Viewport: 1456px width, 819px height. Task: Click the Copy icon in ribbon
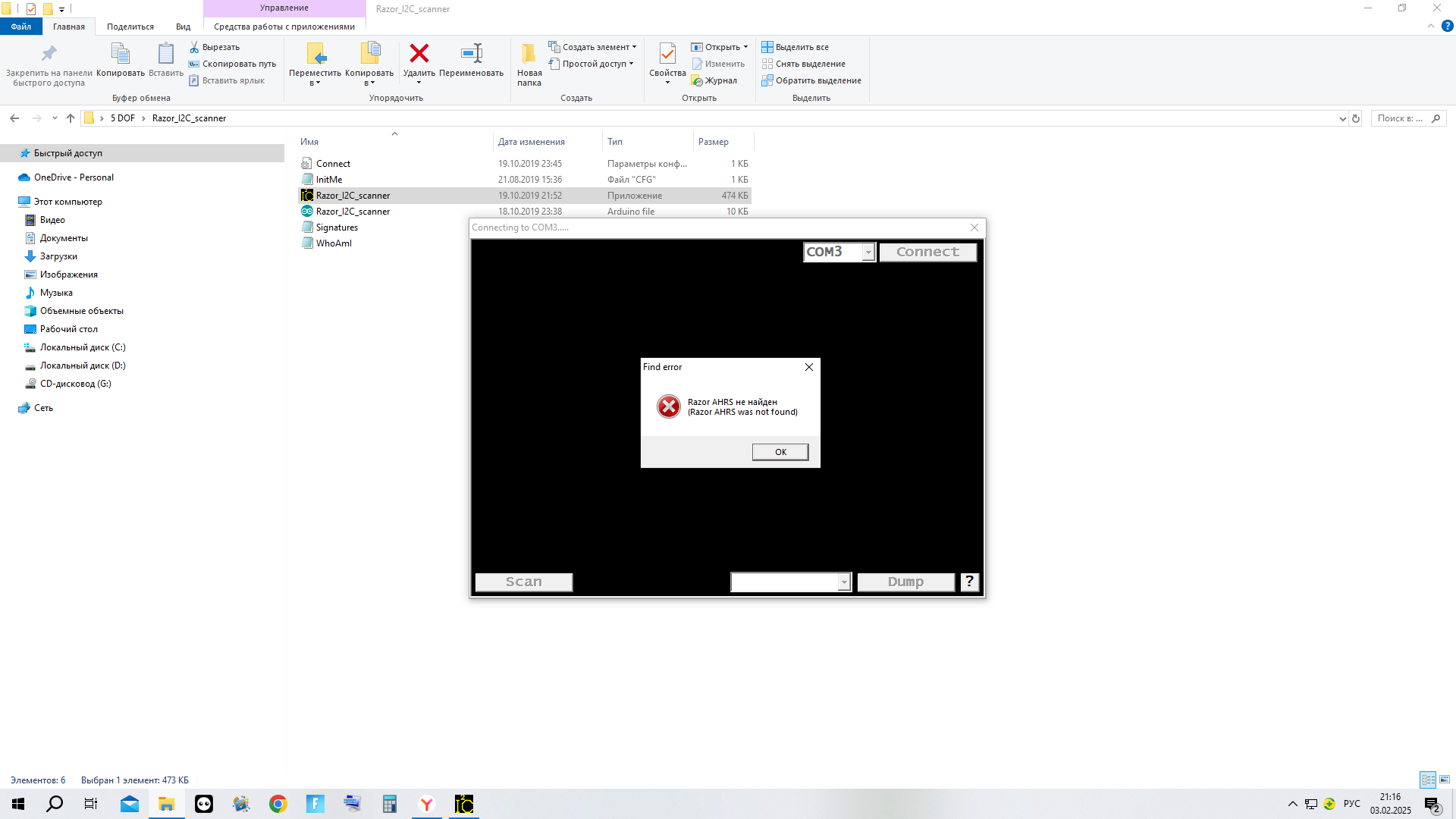pyautogui.click(x=121, y=53)
